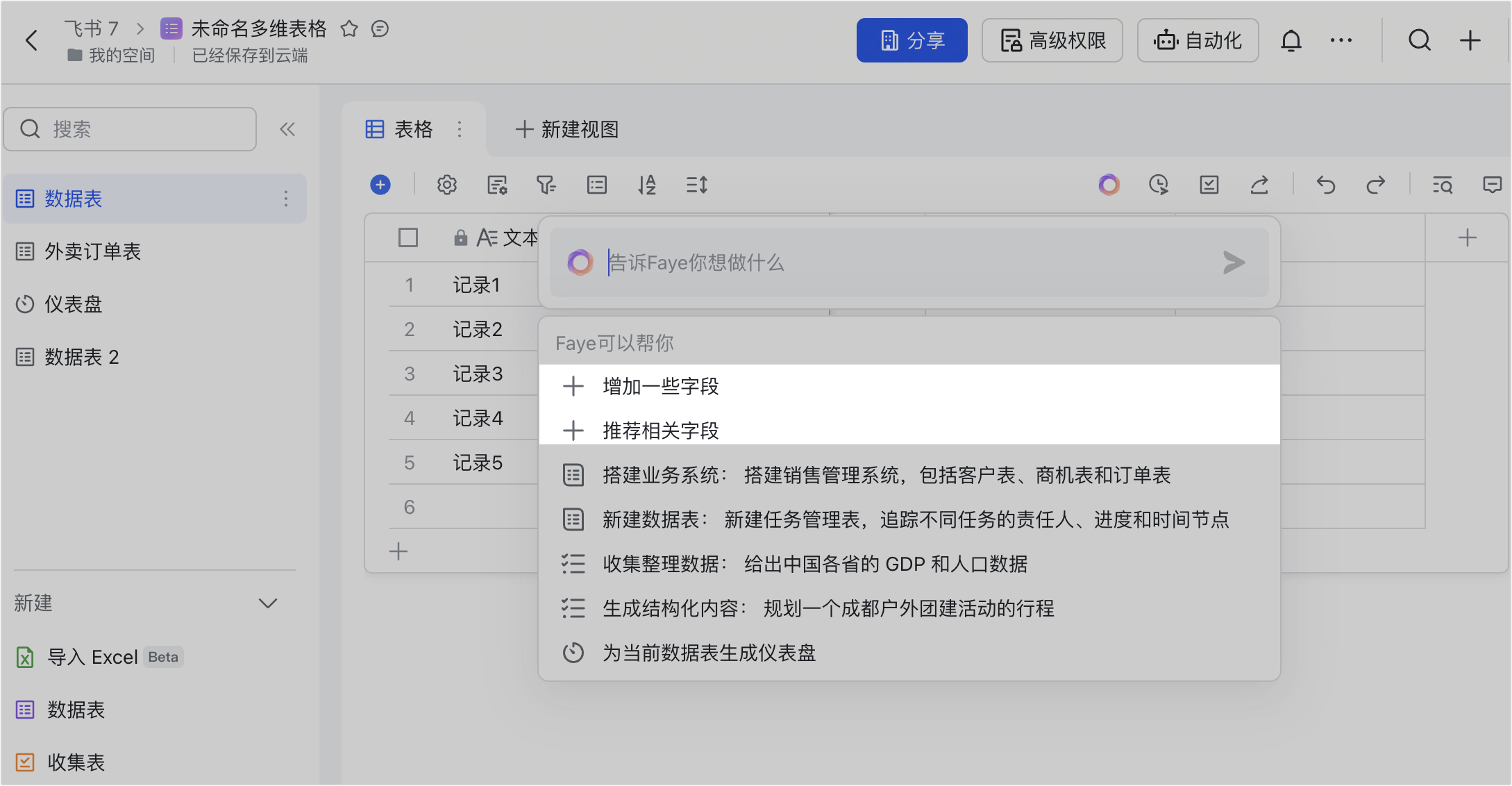The image size is (1512, 786).
Task: Click the 分享 share button
Action: pos(912,40)
